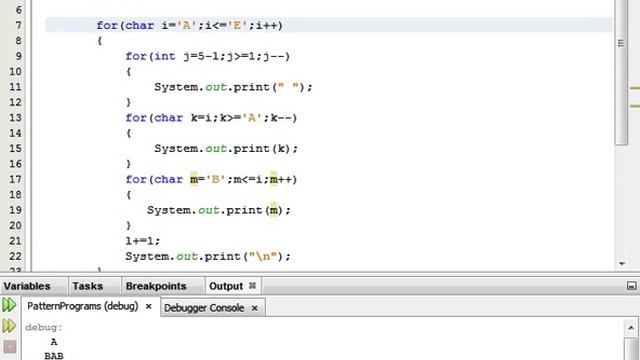
Task: Switch to the Debugger Console tab
Action: (x=204, y=308)
